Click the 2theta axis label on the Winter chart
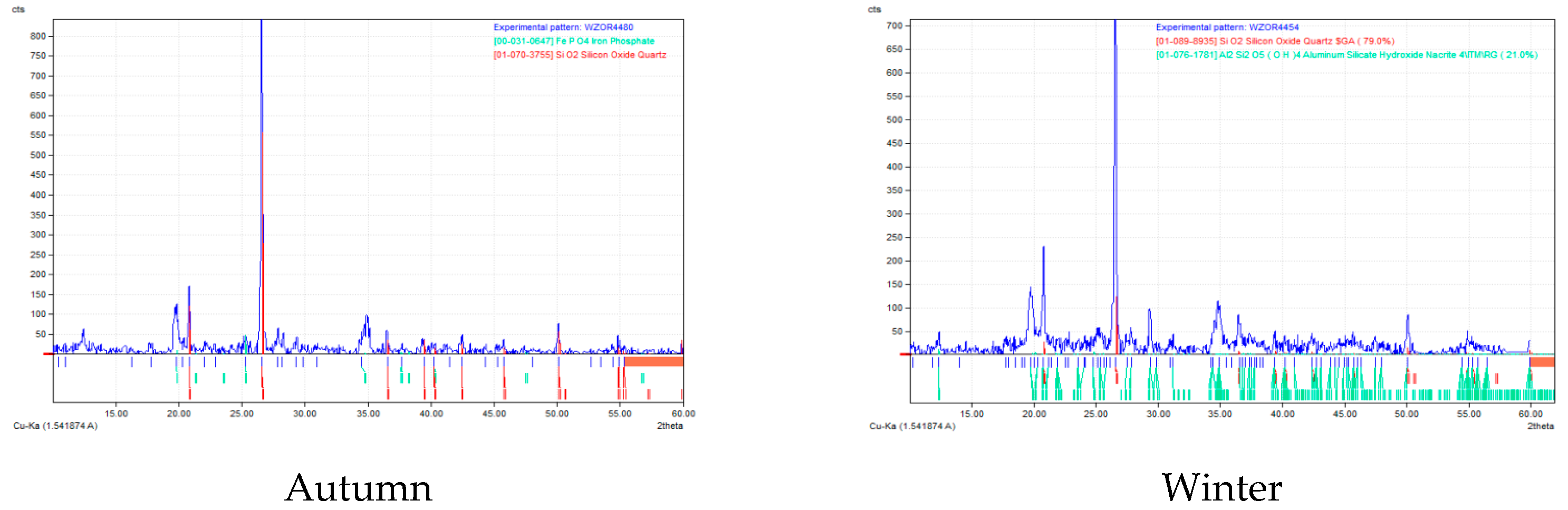The width and height of the screenshot is (1568, 510). [x=1540, y=426]
